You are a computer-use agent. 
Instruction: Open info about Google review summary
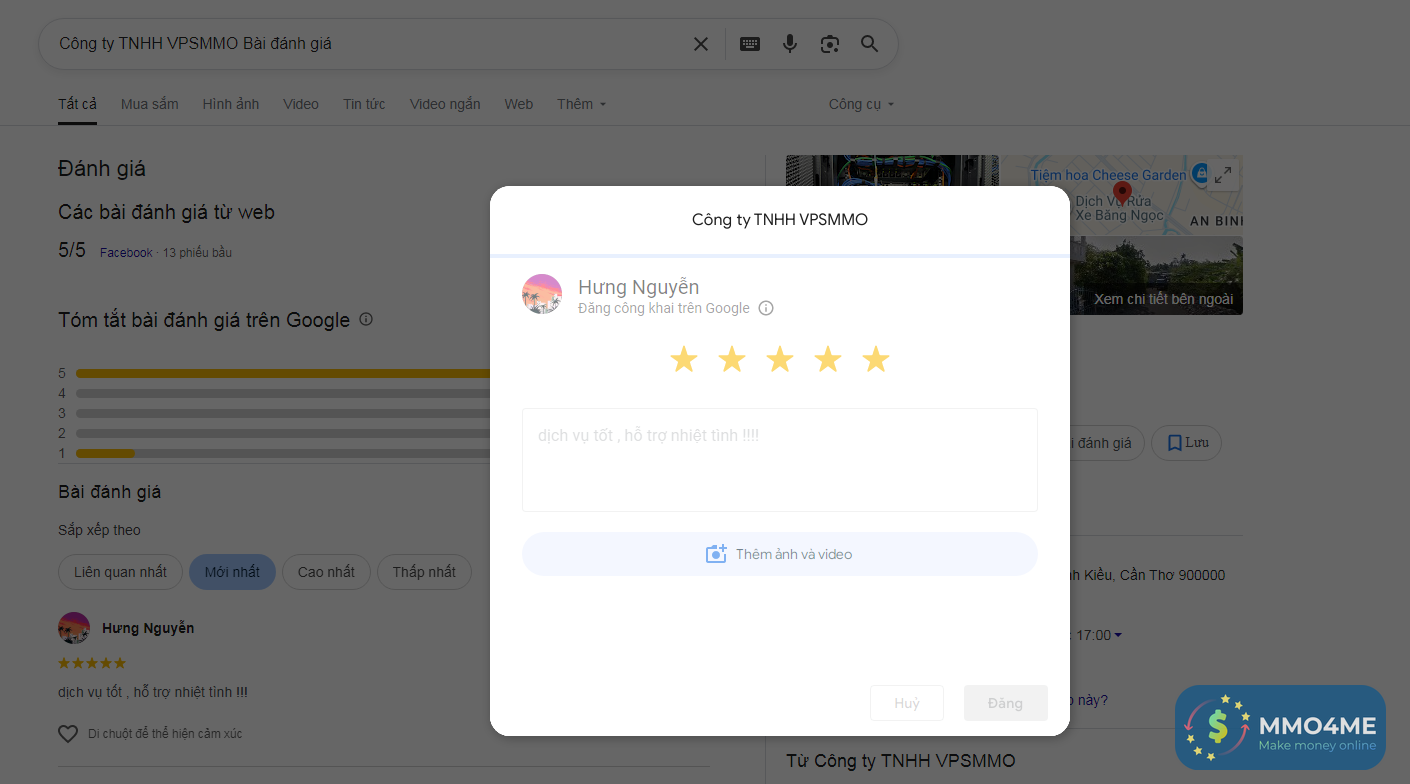pyautogui.click(x=366, y=319)
